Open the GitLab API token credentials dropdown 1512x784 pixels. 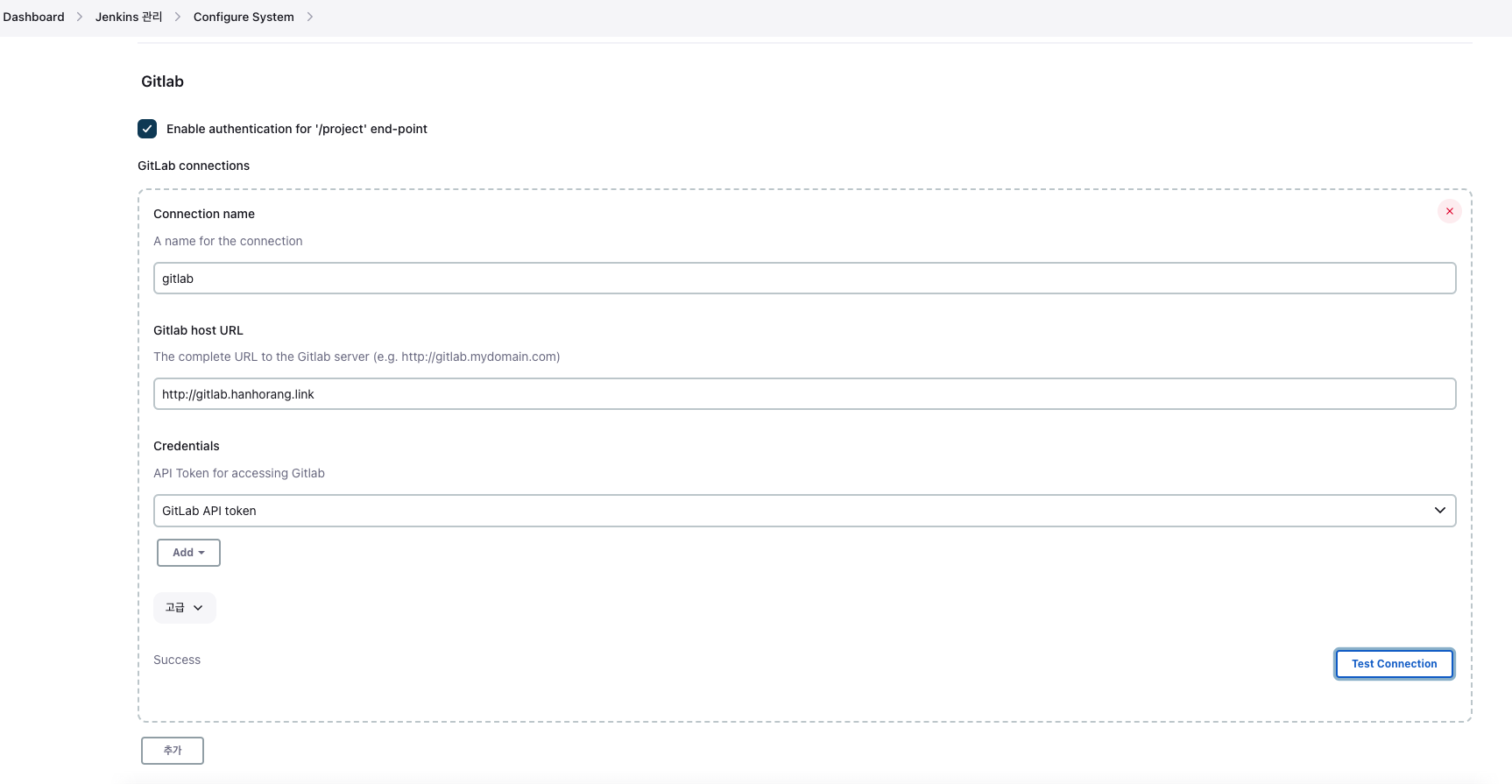804,511
